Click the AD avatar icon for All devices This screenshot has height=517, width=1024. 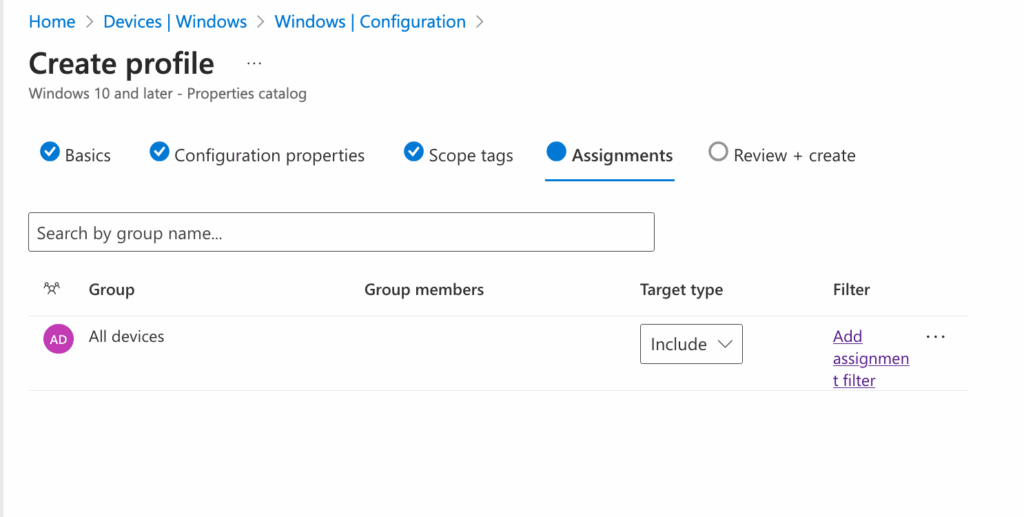pyautogui.click(x=58, y=339)
